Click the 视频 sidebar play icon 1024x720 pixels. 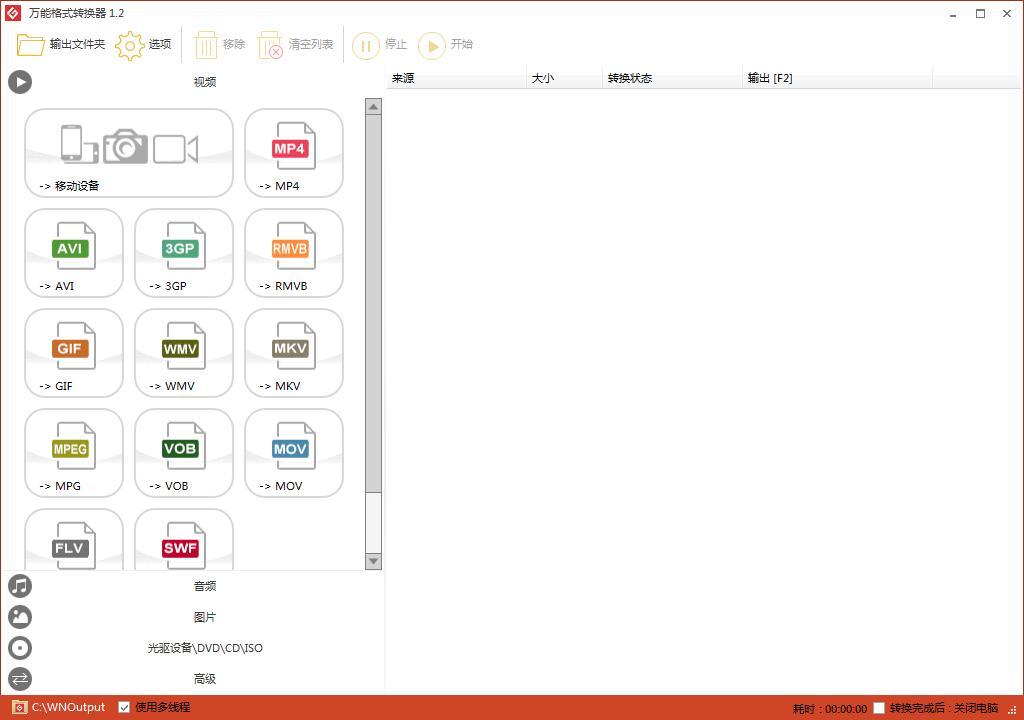coord(20,82)
